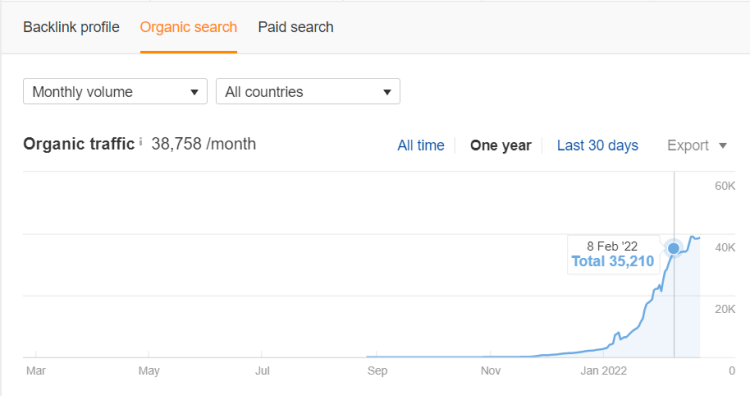Select the One year range
This screenshot has width=750, height=396.
click(501, 145)
